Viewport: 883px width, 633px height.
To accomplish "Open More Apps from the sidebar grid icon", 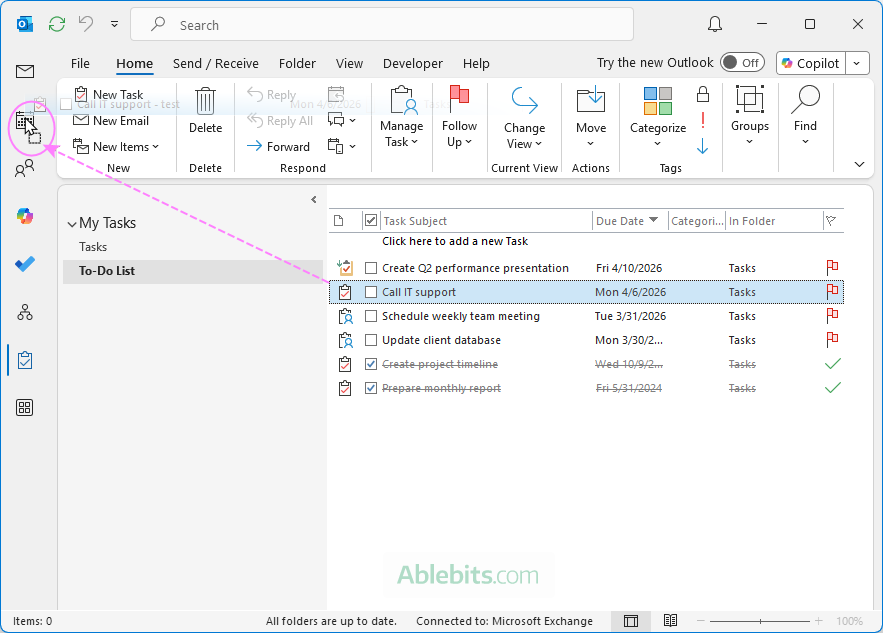I will pyautogui.click(x=24, y=407).
